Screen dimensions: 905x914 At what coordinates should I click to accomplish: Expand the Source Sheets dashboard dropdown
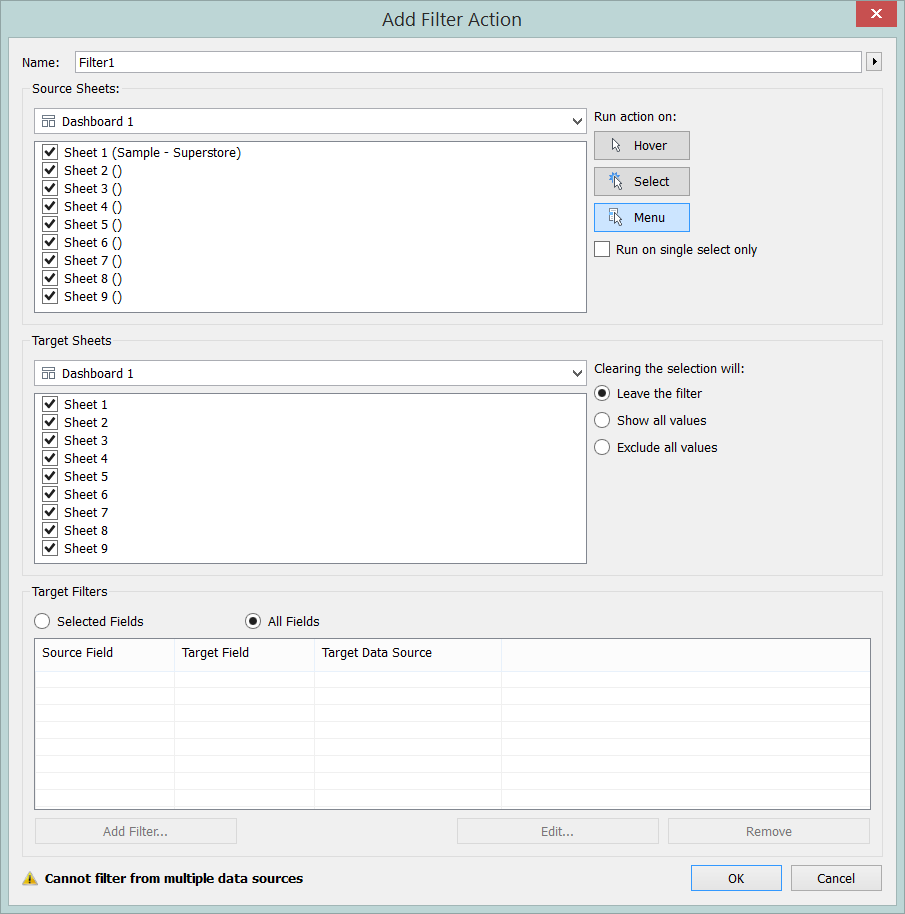tap(577, 122)
